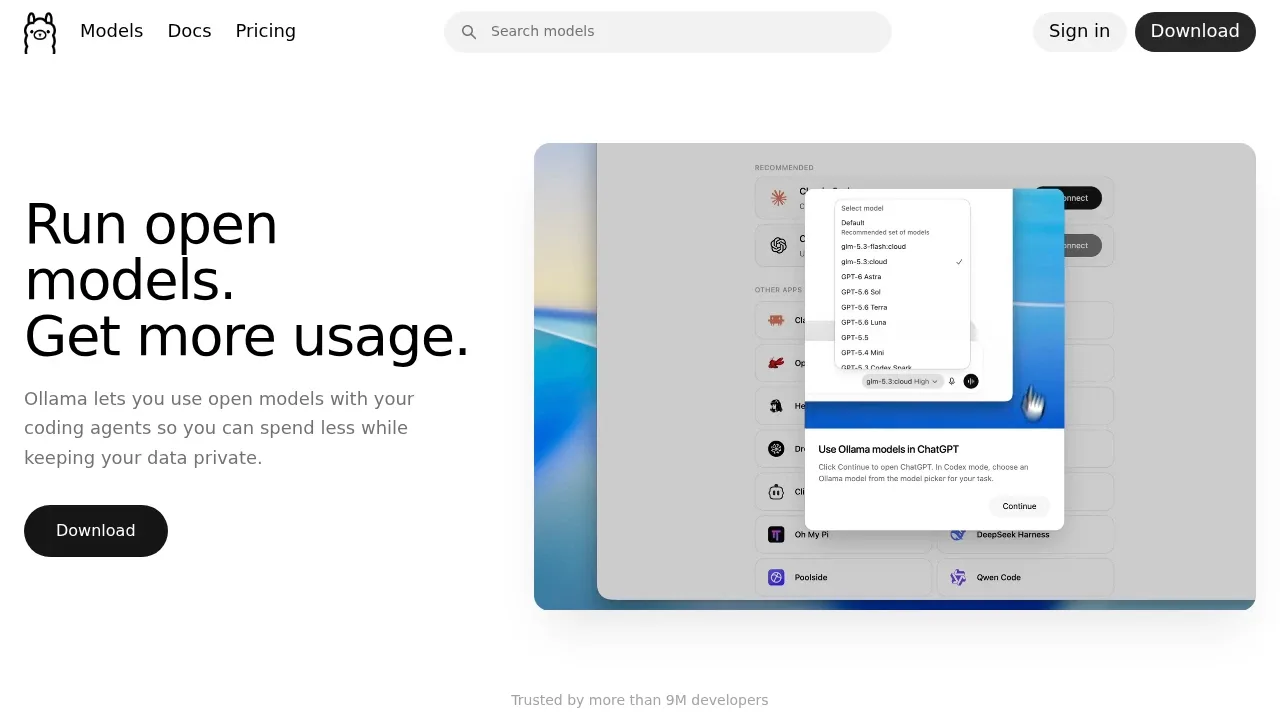Viewport: 1280px width, 720px height.
Task: Go to Docs in the top navigation
Action: click(x=189, y=31)
